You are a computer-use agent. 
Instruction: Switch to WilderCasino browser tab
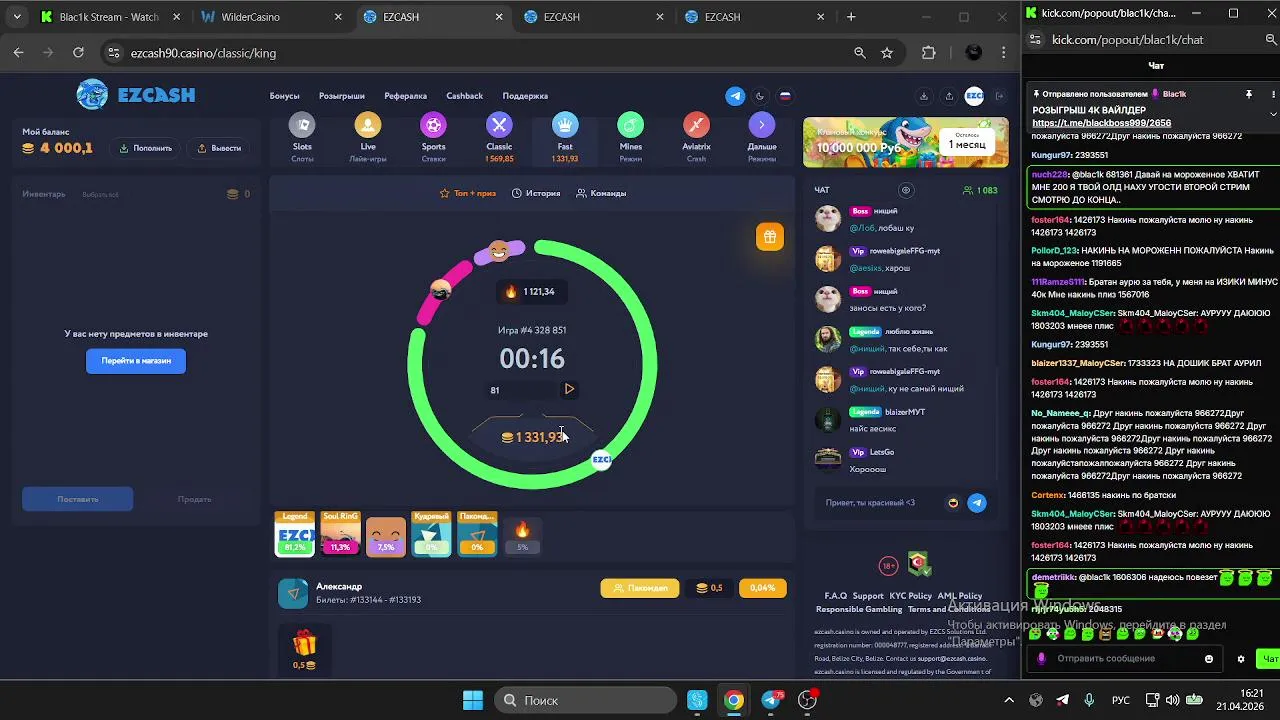point(269,17)
